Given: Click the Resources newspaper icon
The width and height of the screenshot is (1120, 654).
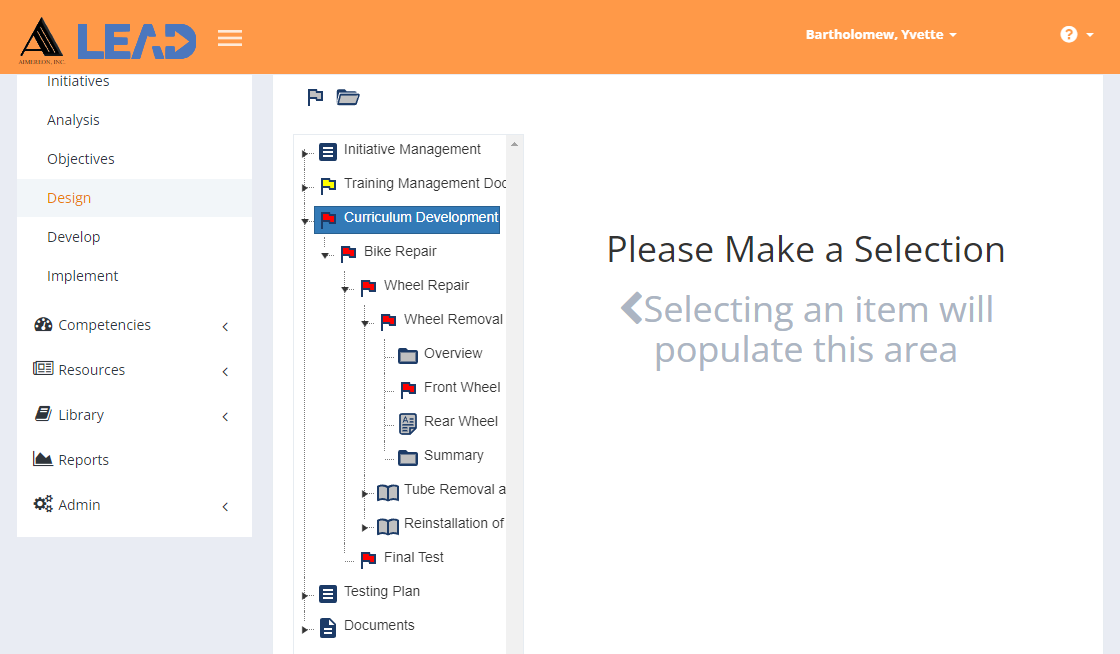Looking at the screenshot, I should (43, 368).
